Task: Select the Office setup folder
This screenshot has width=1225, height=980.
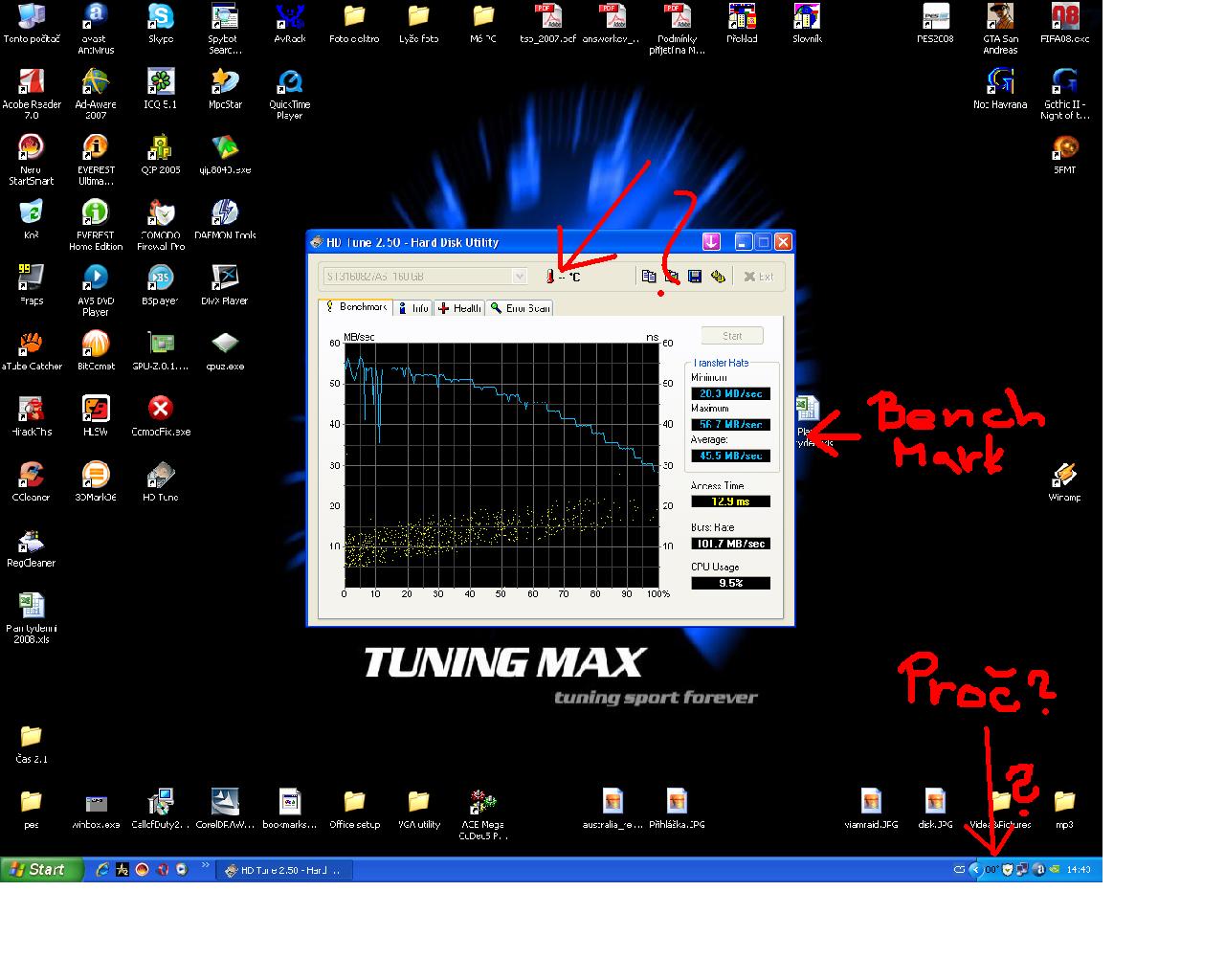Action: pos(354,809)
